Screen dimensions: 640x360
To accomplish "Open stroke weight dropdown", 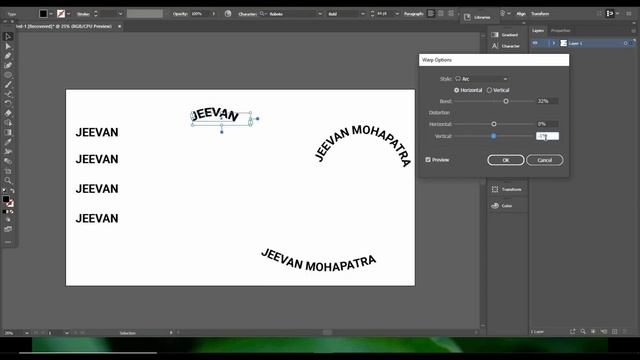I will (120, 13).
